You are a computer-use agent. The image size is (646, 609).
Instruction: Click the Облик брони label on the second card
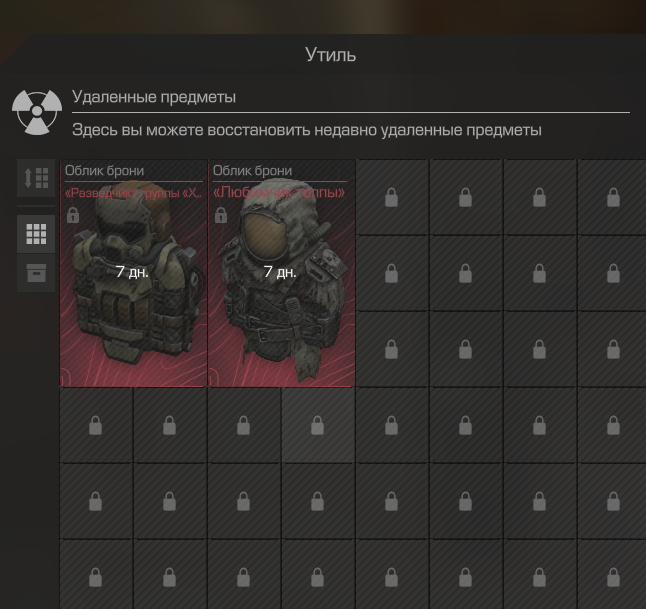click(x=252, y=171)
